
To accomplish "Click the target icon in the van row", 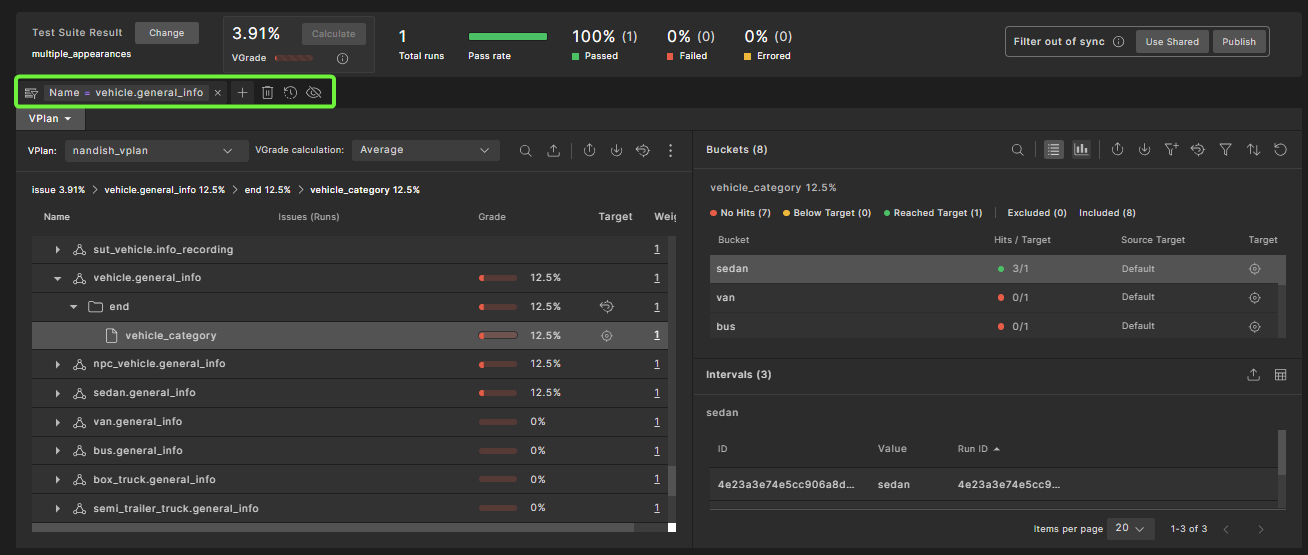I will [1254, 298].
